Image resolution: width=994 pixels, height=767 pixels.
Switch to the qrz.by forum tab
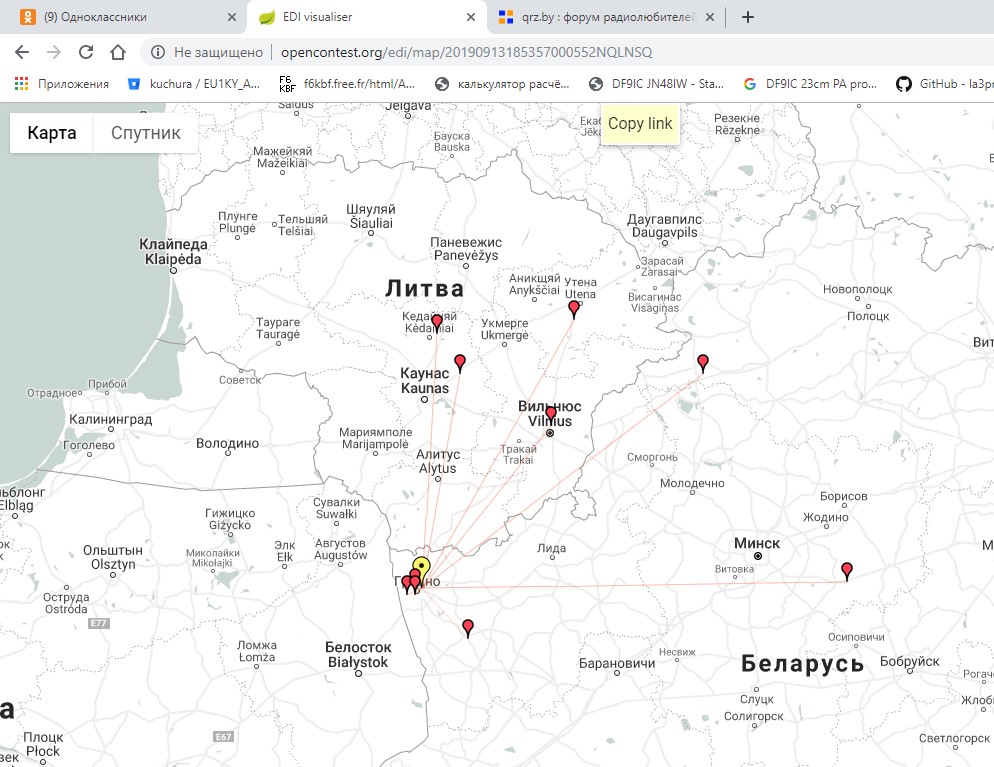600,17
